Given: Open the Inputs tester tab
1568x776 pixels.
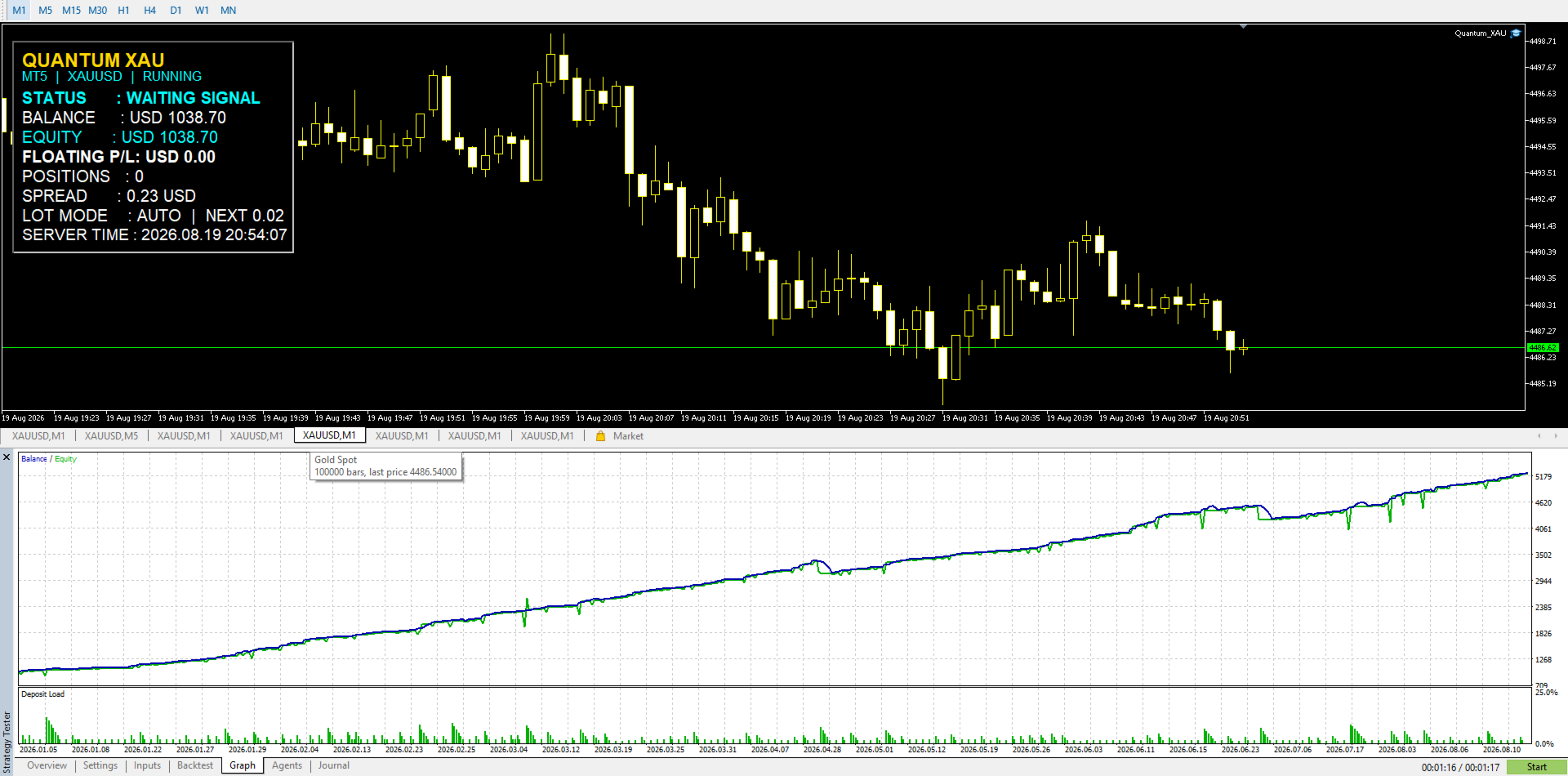Looking at the screenshot, I should pos(147,765).
